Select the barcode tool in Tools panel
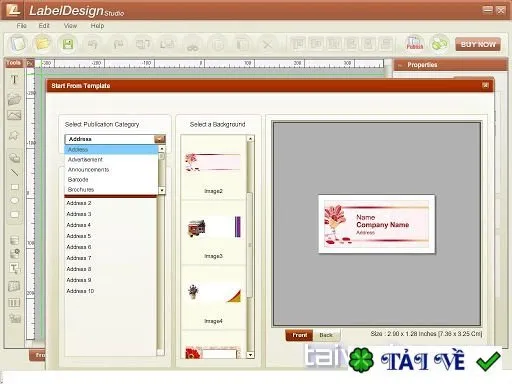512x384 pixels. click(14, 303)
